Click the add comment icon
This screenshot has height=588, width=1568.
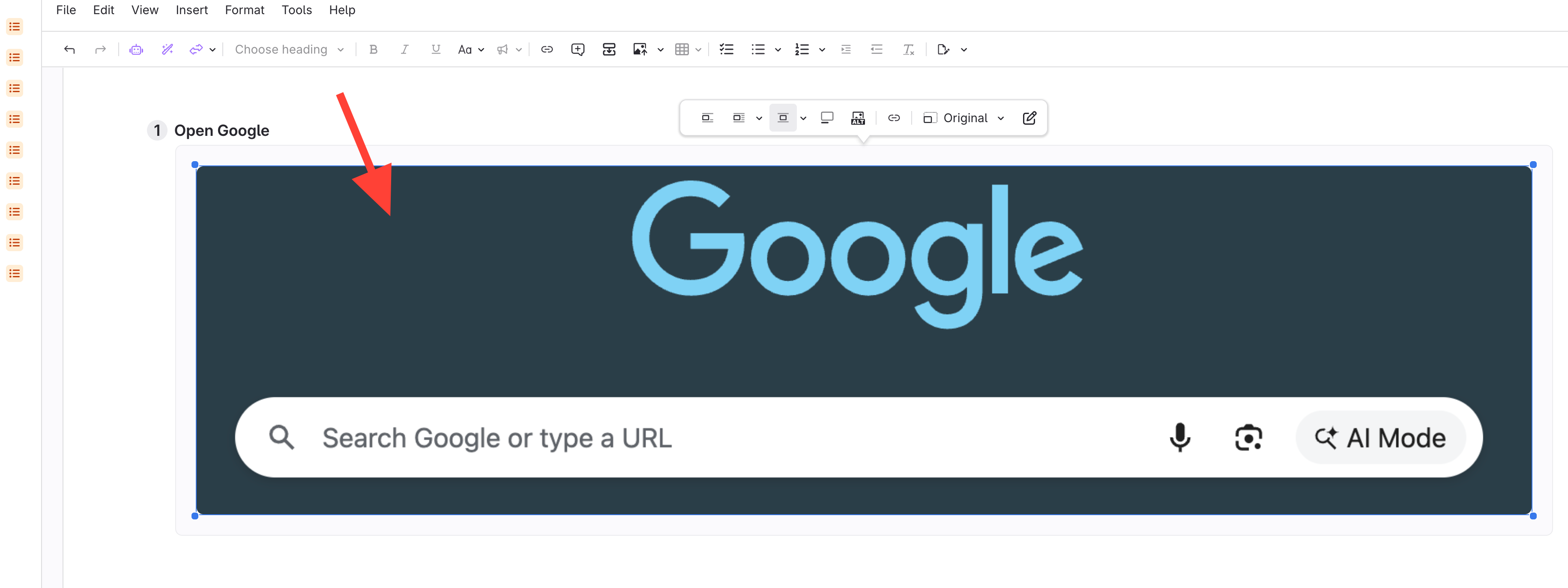(578, 50)
